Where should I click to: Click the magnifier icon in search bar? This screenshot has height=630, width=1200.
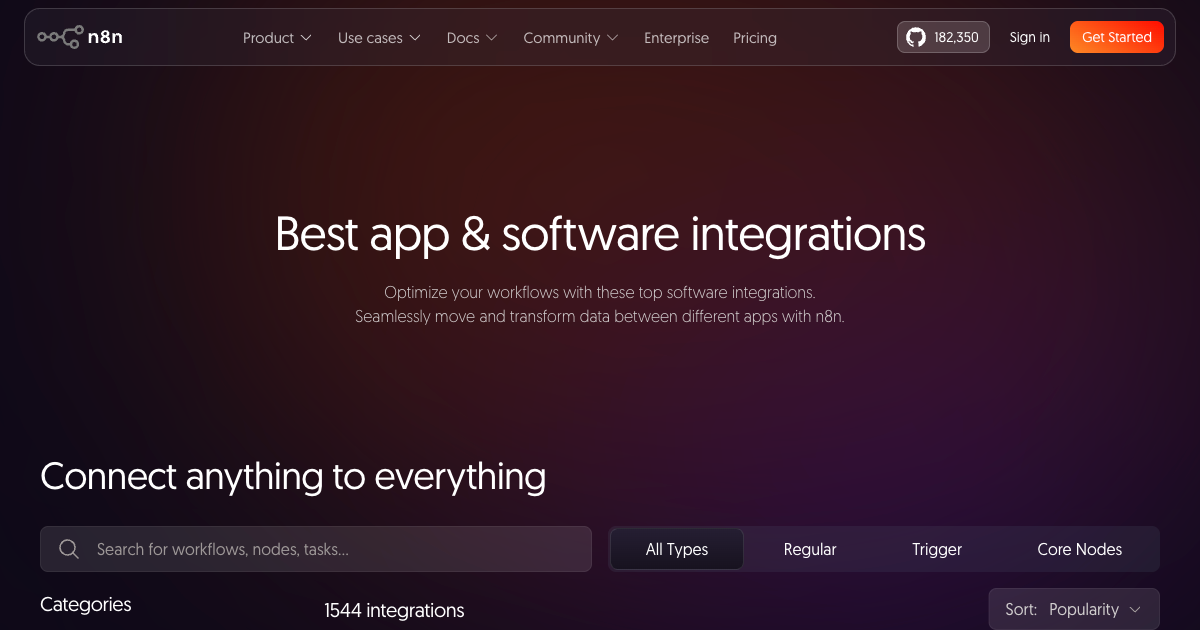pos(69,549)
